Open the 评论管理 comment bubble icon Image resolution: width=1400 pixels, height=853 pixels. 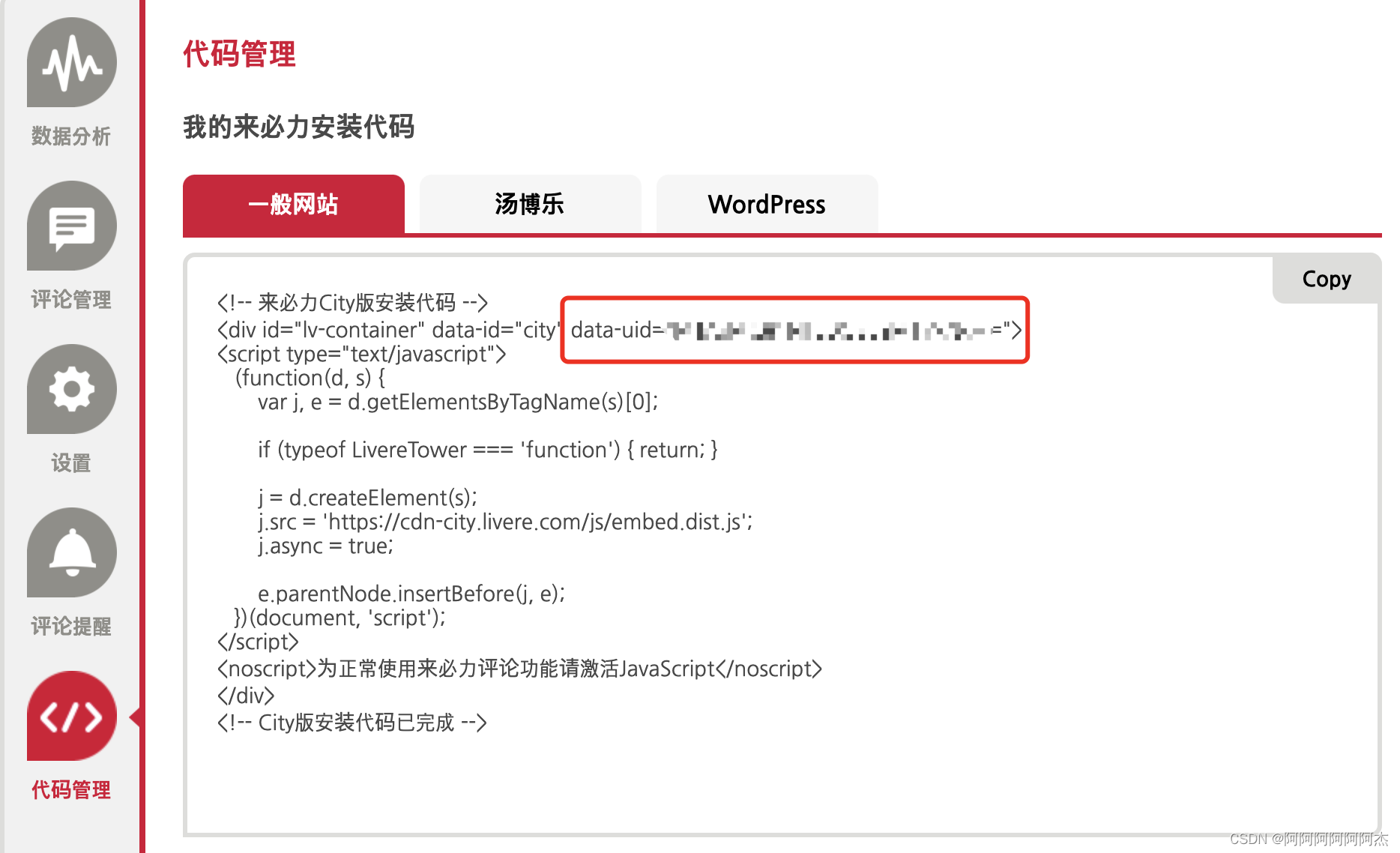[72, 226]
